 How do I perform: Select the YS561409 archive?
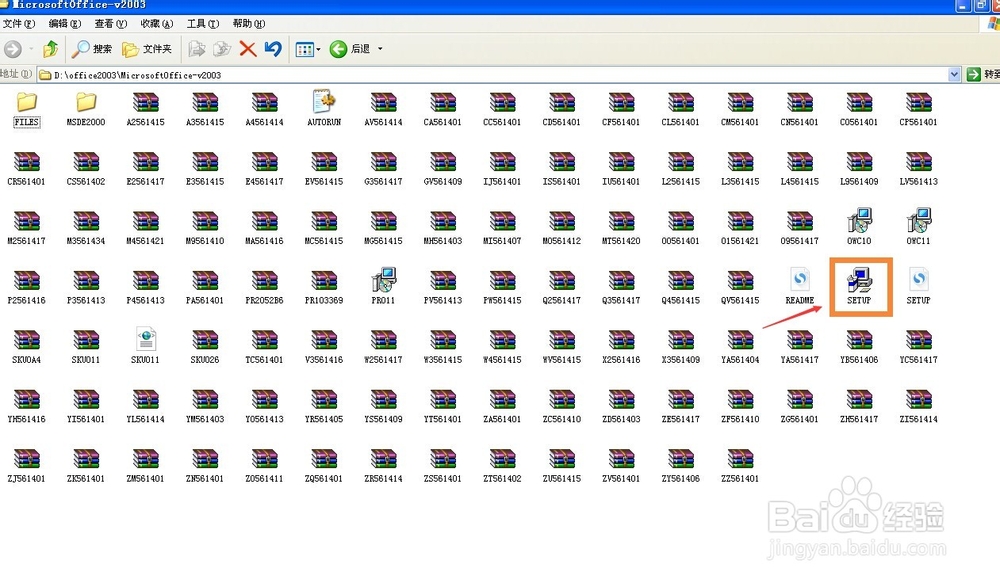tap(383, 406)
